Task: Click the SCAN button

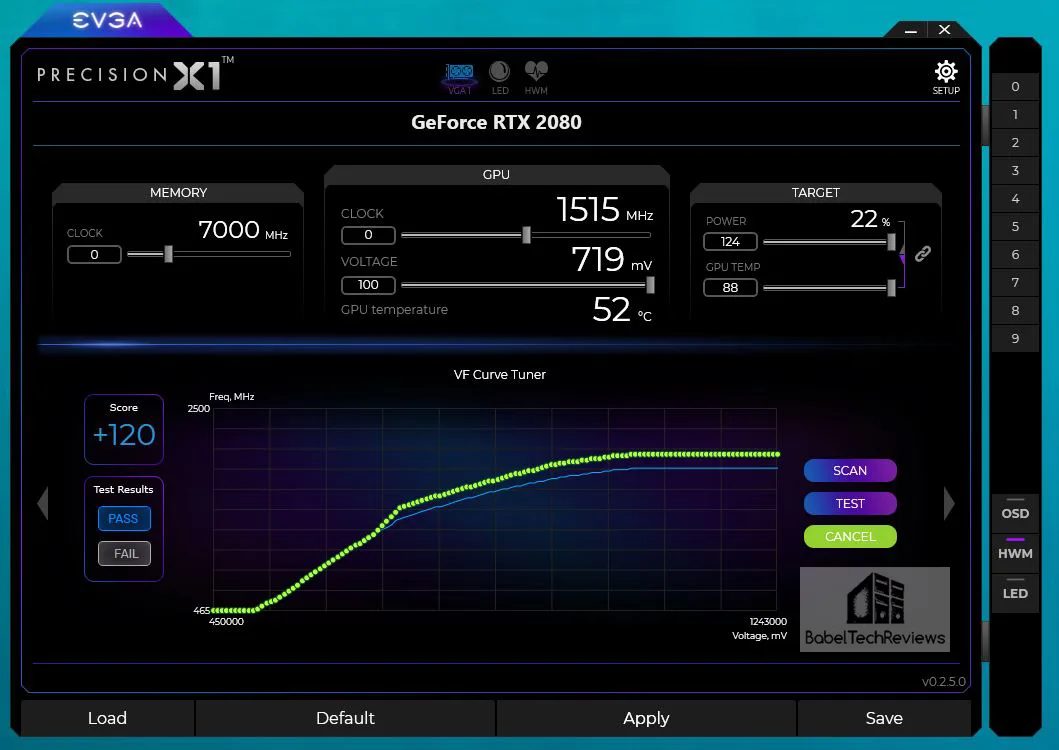Action: coord(850,470)
